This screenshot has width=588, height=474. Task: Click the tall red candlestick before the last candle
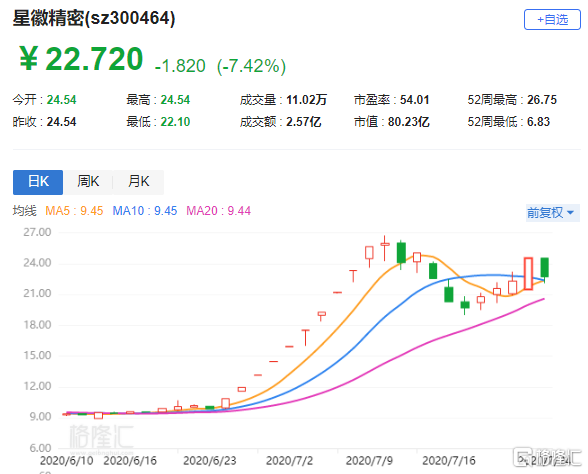528,273
